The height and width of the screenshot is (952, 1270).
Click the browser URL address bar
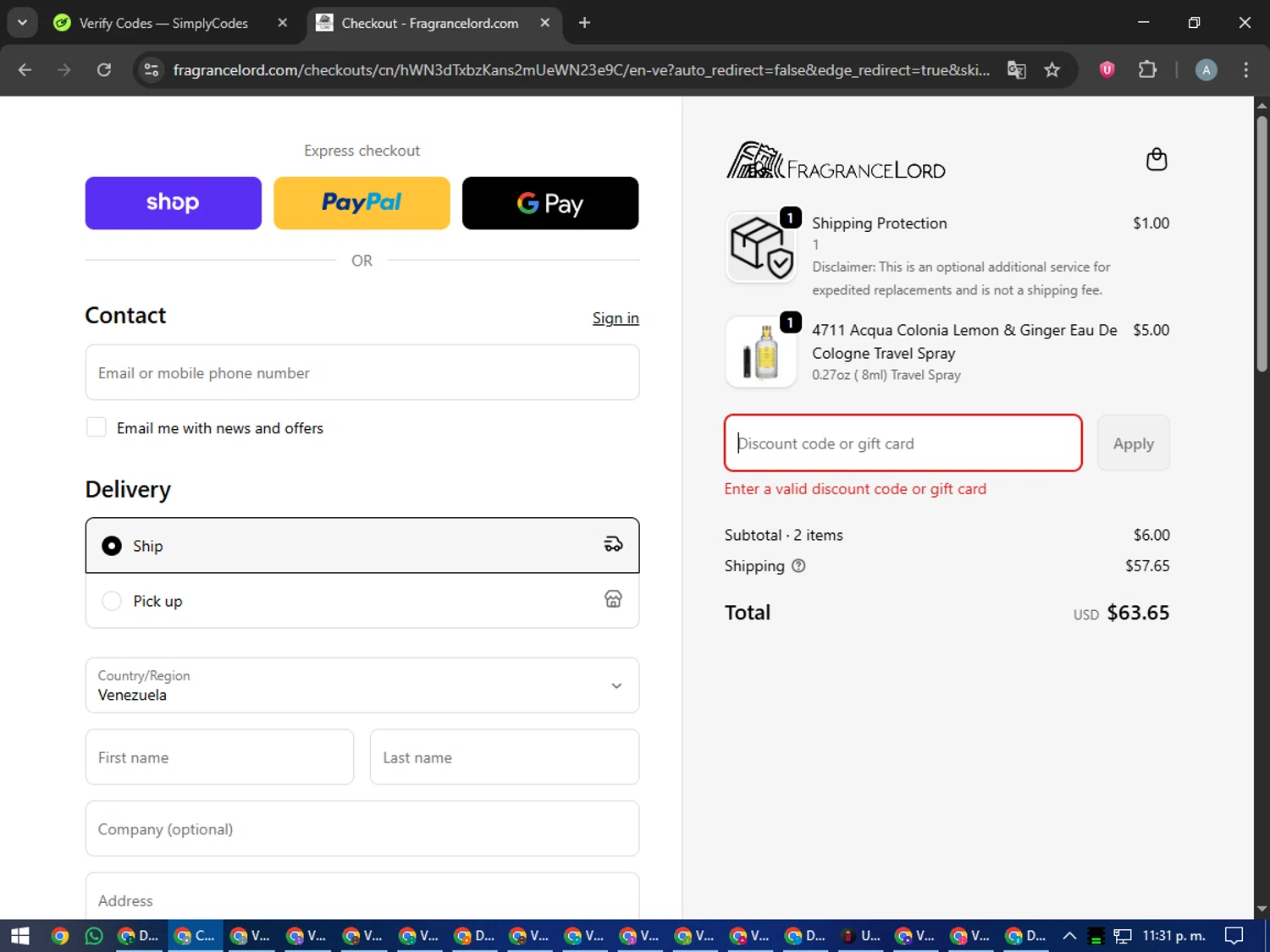(581, 69)
